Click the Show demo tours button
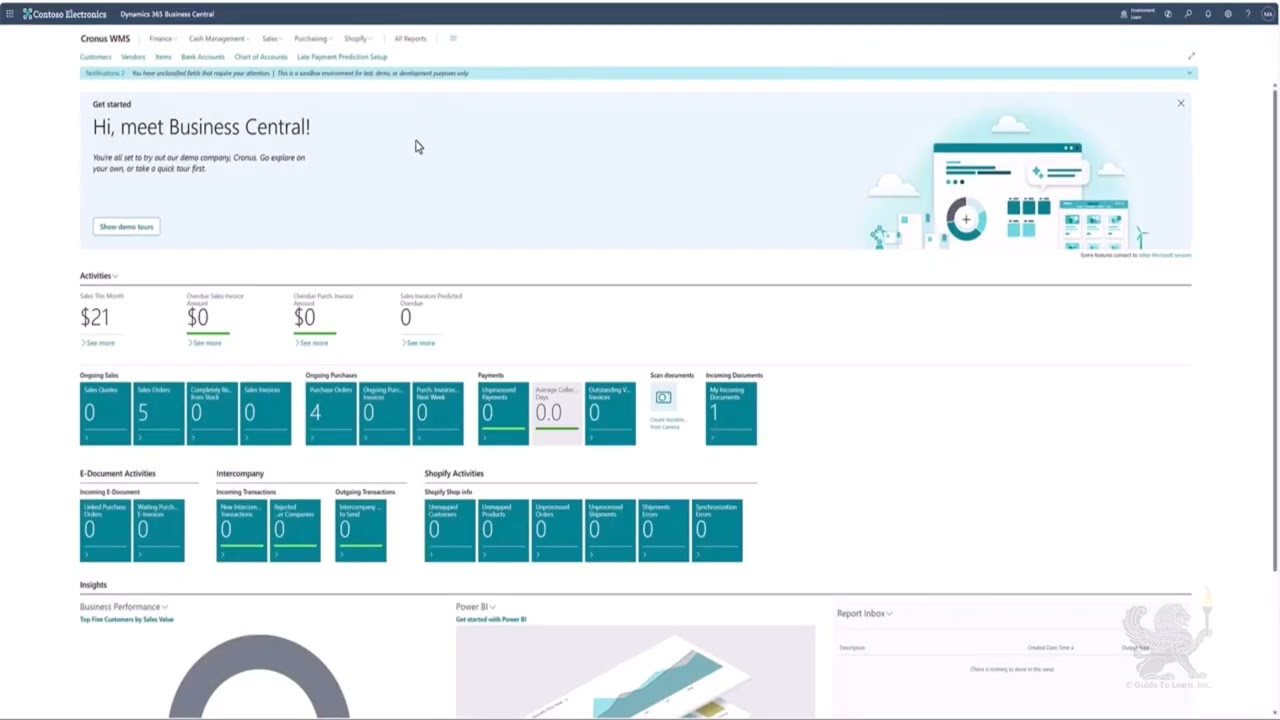The height and width of the screenshot is (720, 1280). point(126,227)
